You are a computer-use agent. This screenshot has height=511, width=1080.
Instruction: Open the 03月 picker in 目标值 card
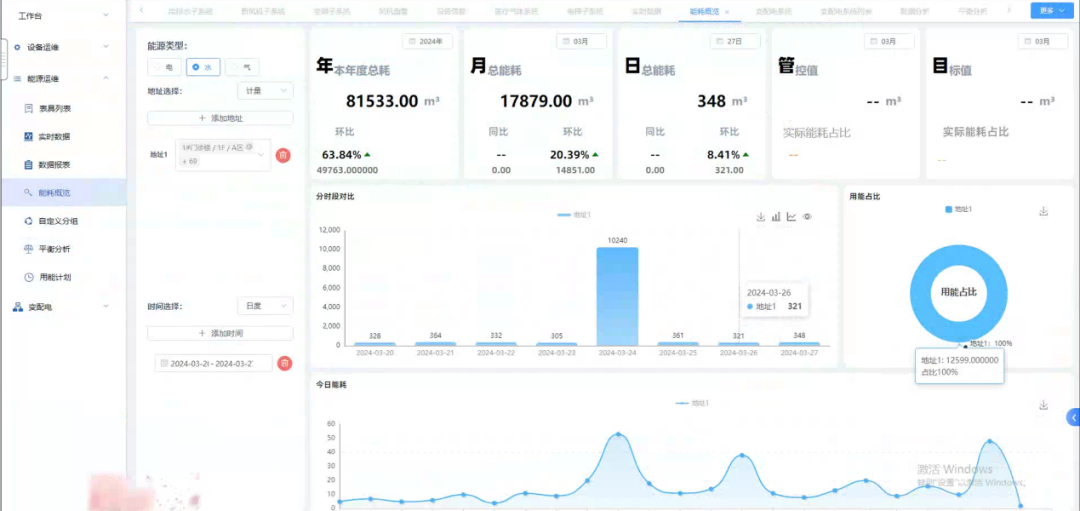point(1043,41)
